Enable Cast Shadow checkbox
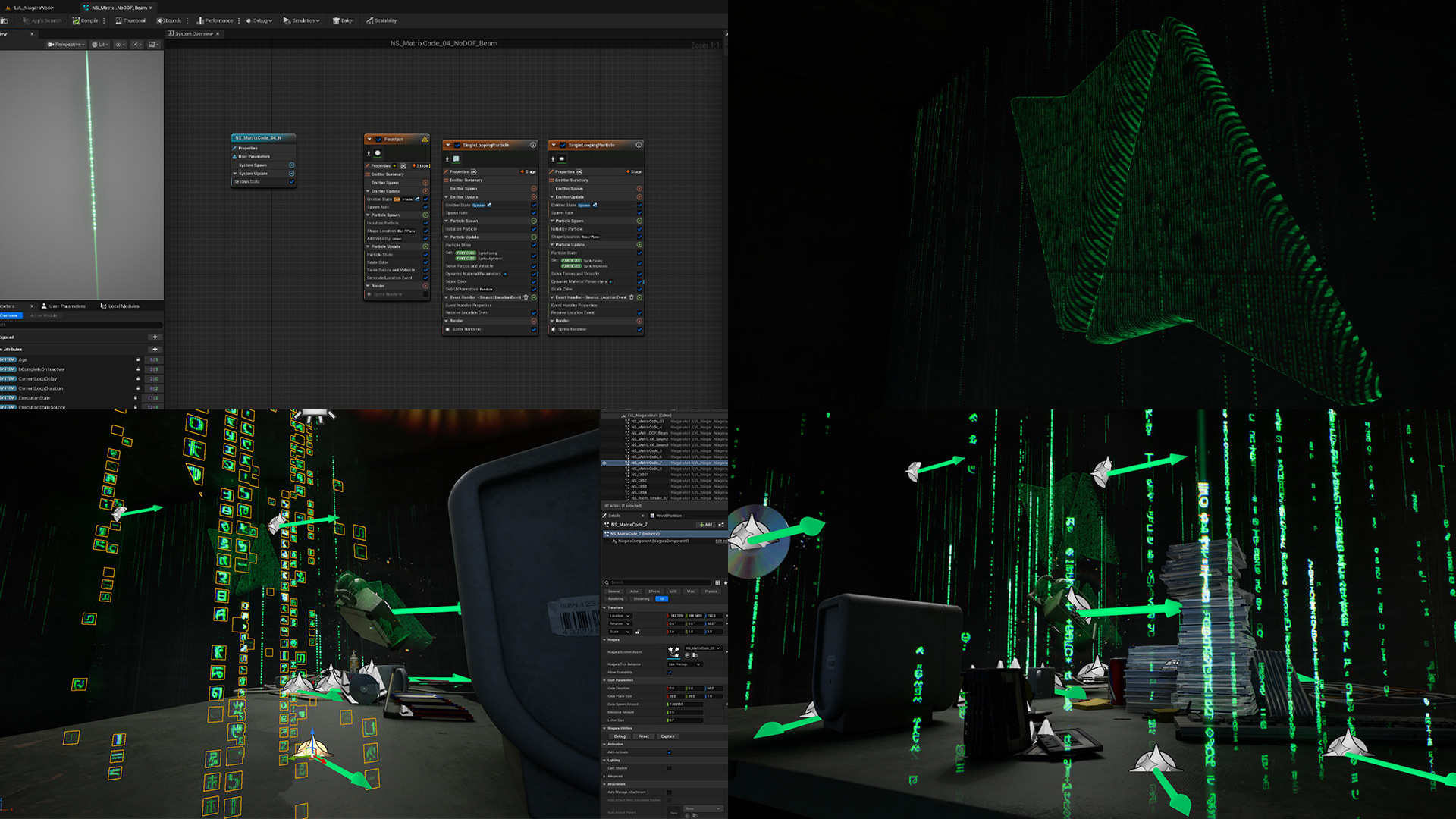The width and height of the screenshot is (1456, 819). coord(670,768)
